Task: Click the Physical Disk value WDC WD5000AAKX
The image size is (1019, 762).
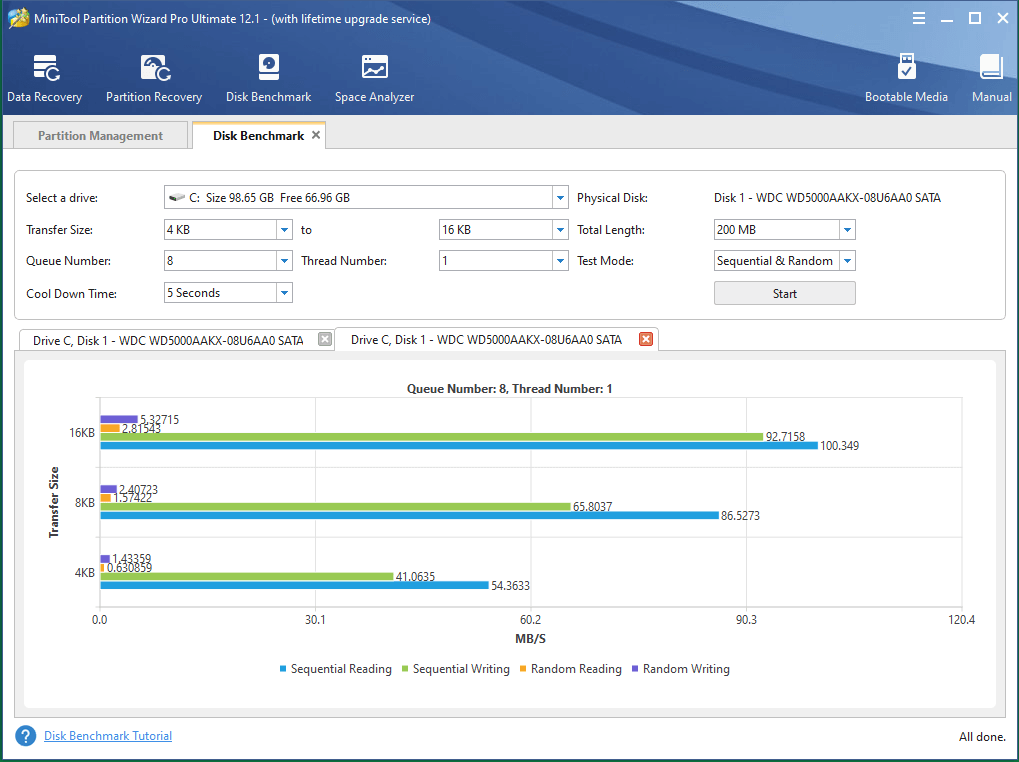Action: click(827, 197)
